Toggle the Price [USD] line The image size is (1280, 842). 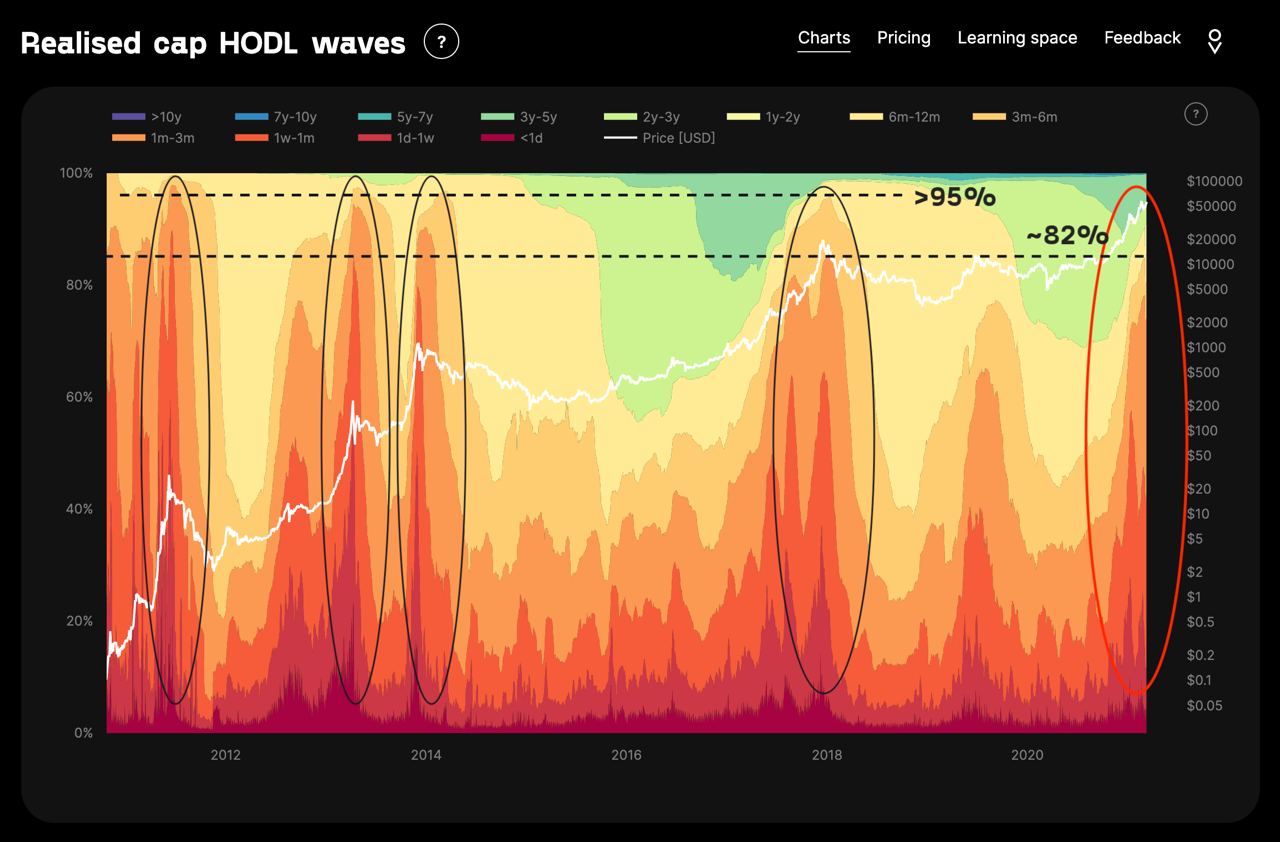coord(660,138)
